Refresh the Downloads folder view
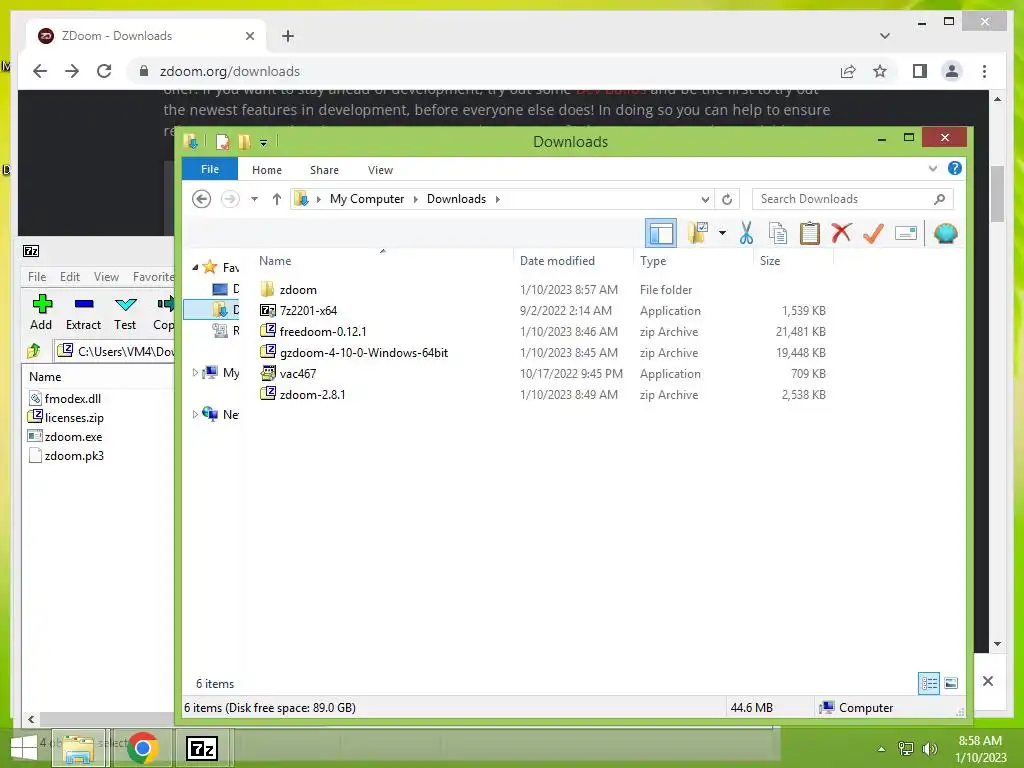 coord(727,199)
